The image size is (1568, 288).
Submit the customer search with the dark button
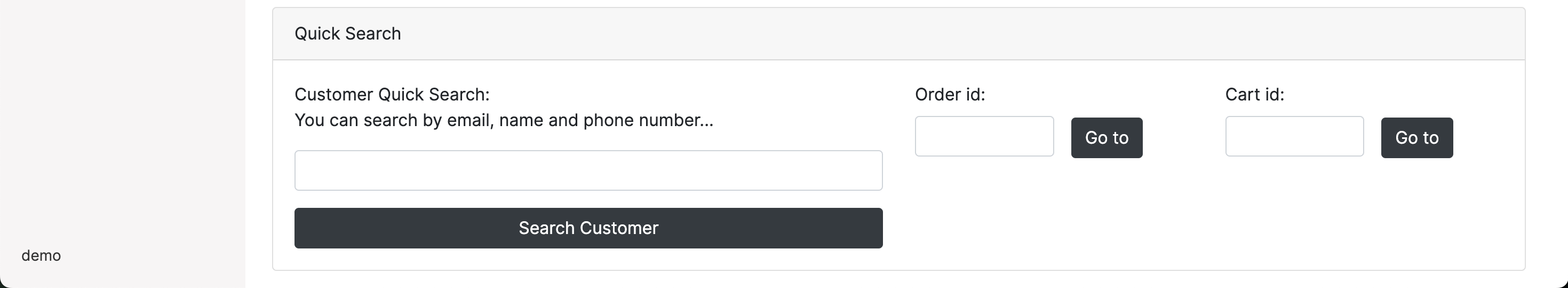(588, 228)
